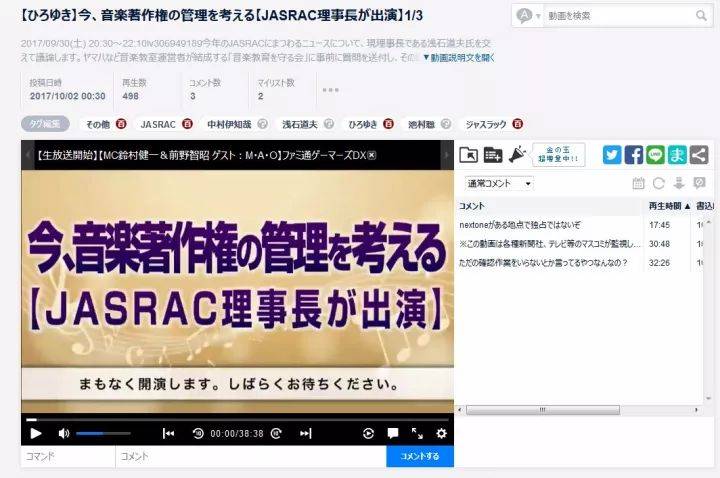Click the 17:45 playback time cell
This screenshot has width=720, height=478.
(x=659, y=225)
